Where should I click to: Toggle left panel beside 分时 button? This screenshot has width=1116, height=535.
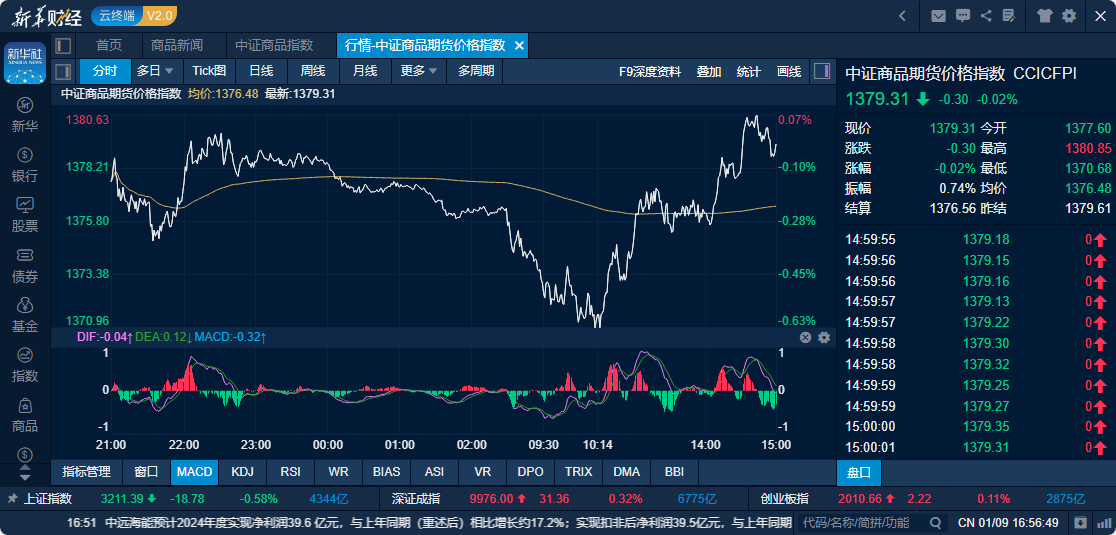click(63, 71)
